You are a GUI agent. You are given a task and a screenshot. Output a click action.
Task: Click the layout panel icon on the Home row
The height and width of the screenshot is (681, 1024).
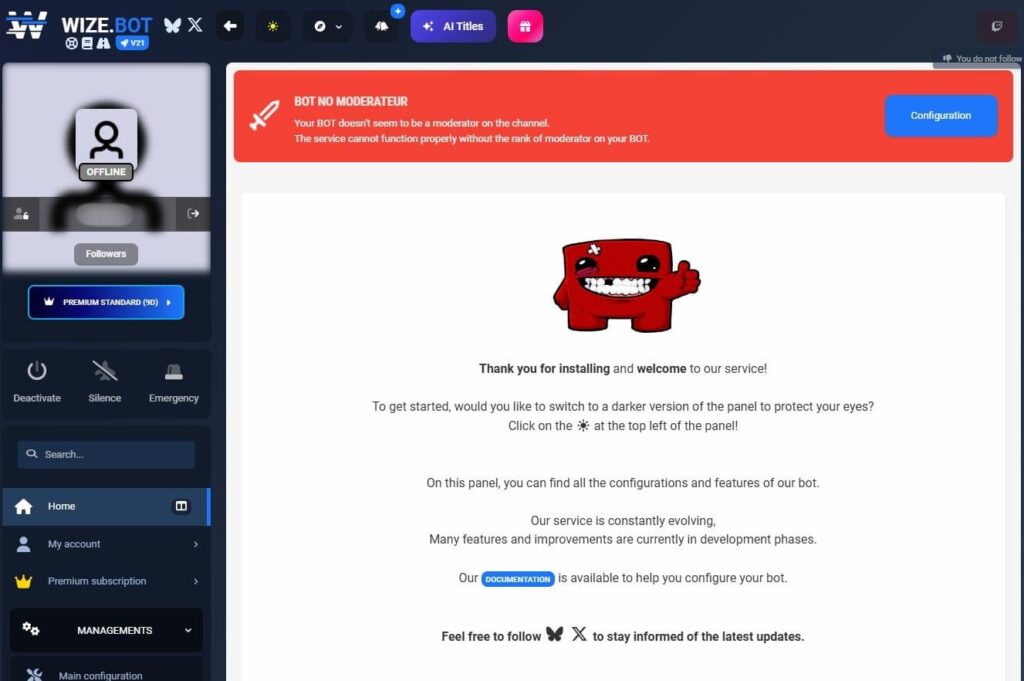(x=181, y=506)
